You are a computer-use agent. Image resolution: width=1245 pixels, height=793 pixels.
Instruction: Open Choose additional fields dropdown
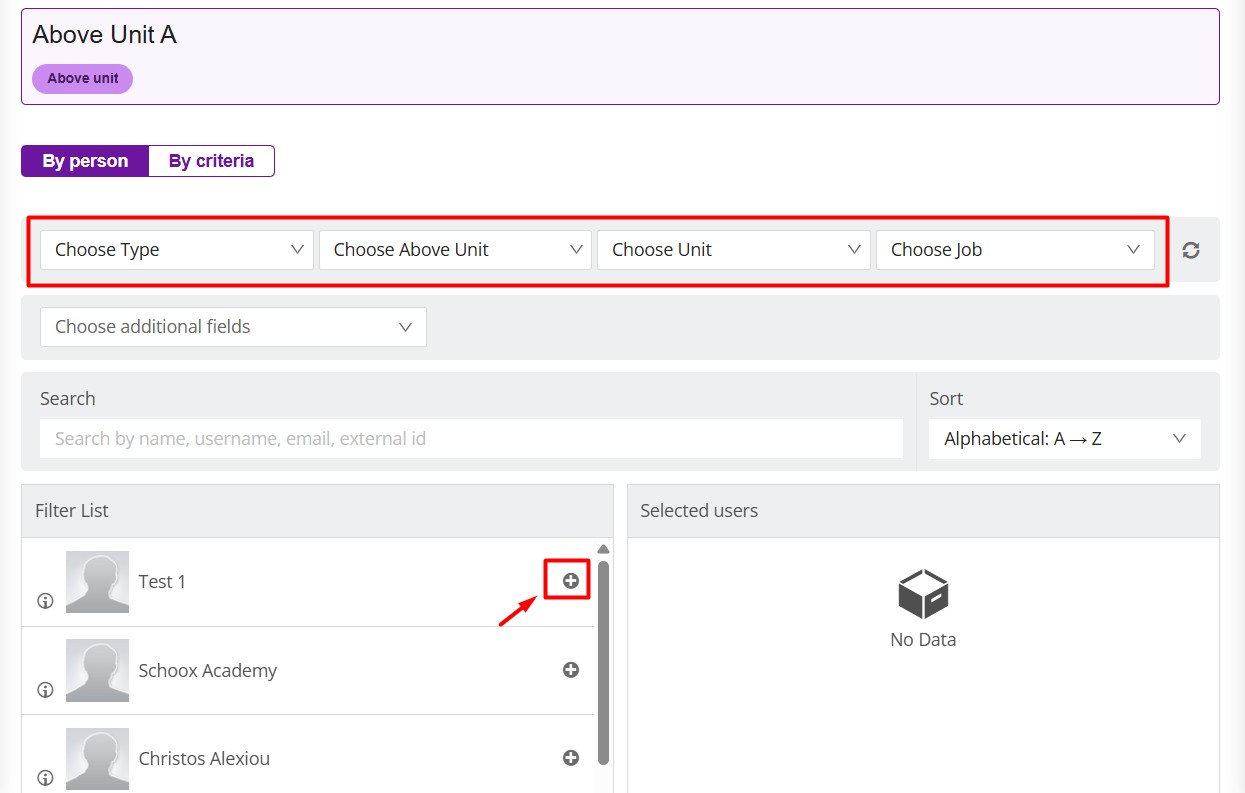tap(233, 327)
